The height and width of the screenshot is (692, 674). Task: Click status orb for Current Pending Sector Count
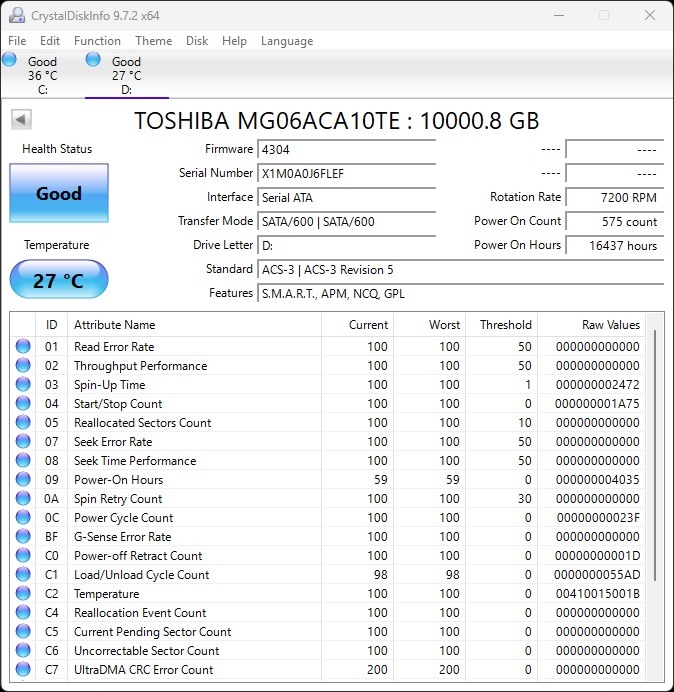23,631
